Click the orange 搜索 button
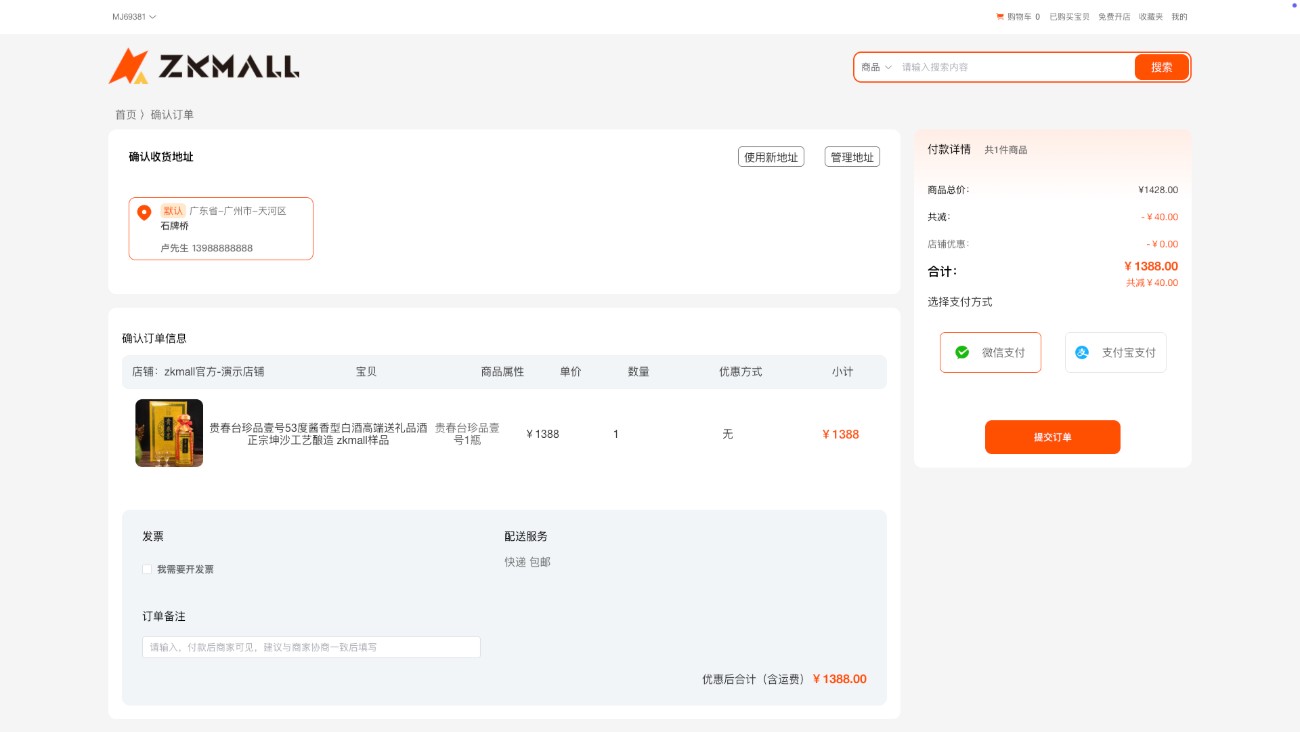The height and width of the screenshot is (732, 1300). (x=1162, y=67)
